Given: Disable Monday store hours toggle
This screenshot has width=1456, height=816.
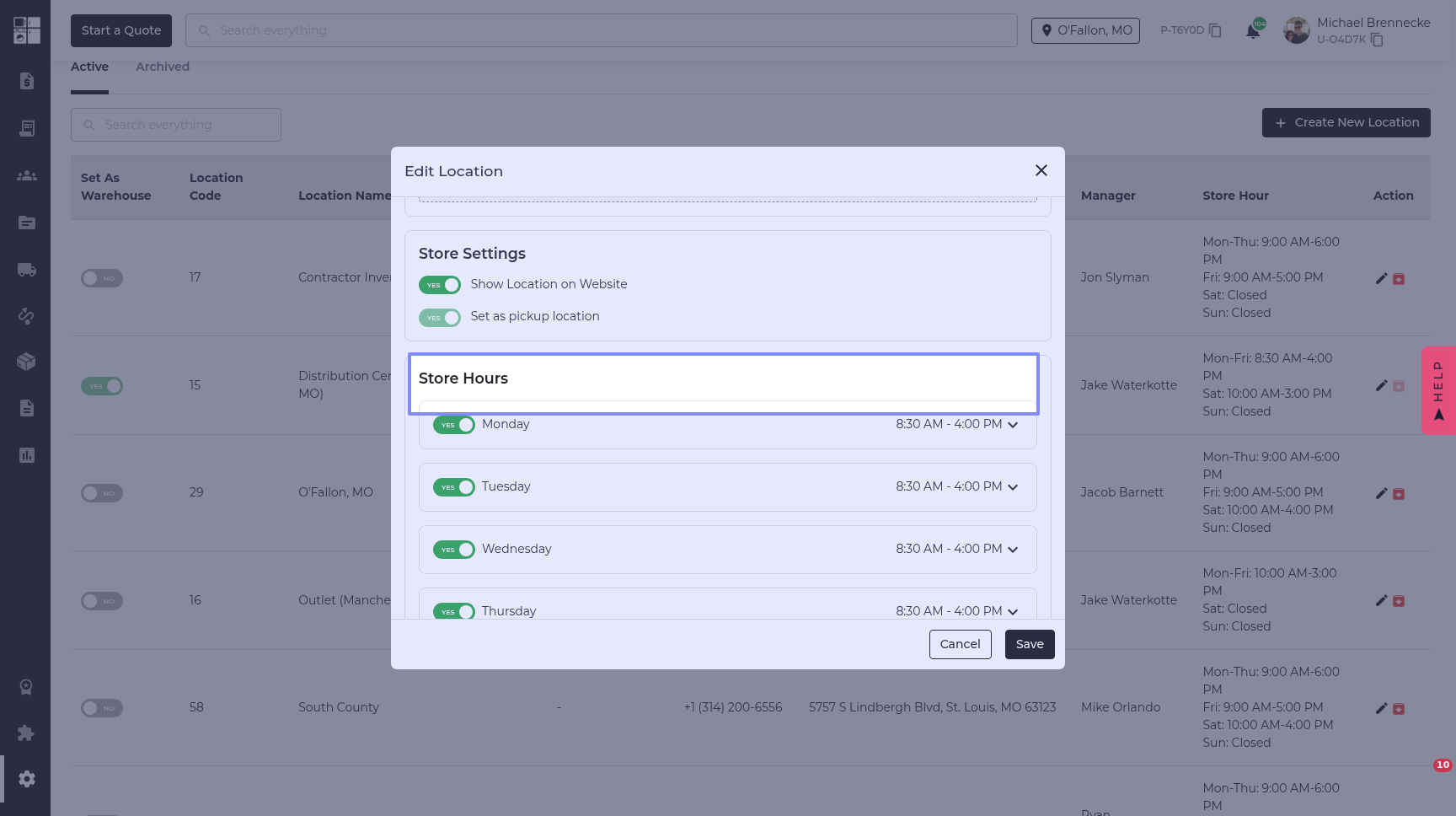Looking at the screenshot, I should [x=454, y=425].
